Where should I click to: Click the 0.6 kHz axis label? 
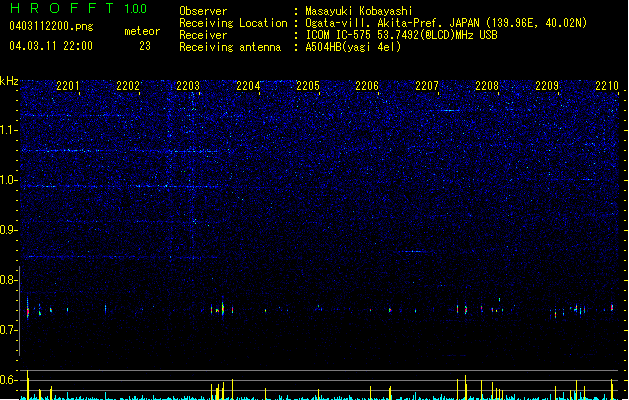pyautogui.click(x=9, y=380)
